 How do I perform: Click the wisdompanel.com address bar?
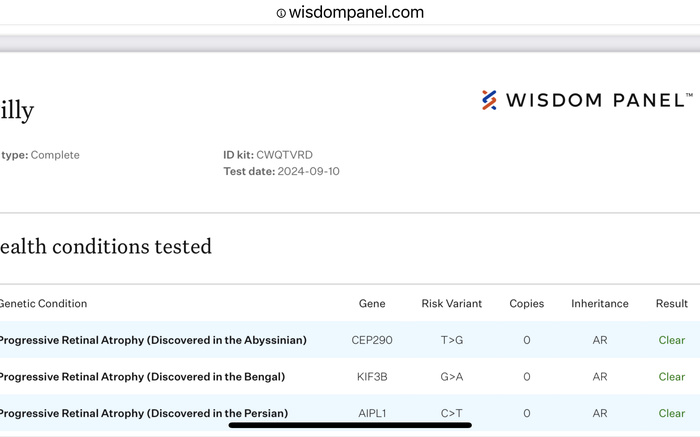[x=355, y=13]
